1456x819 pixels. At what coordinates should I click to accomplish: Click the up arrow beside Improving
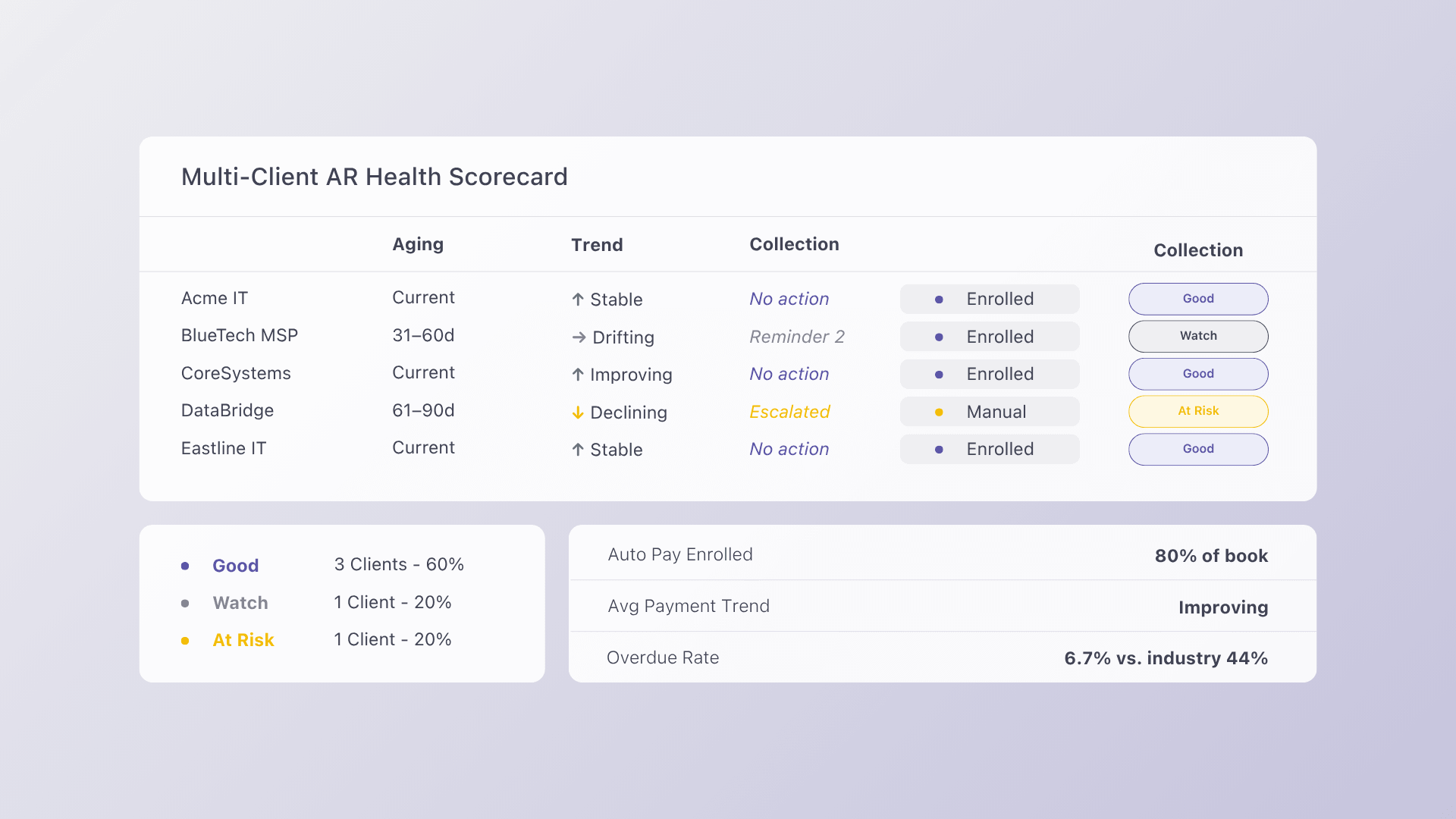point(578,375)
